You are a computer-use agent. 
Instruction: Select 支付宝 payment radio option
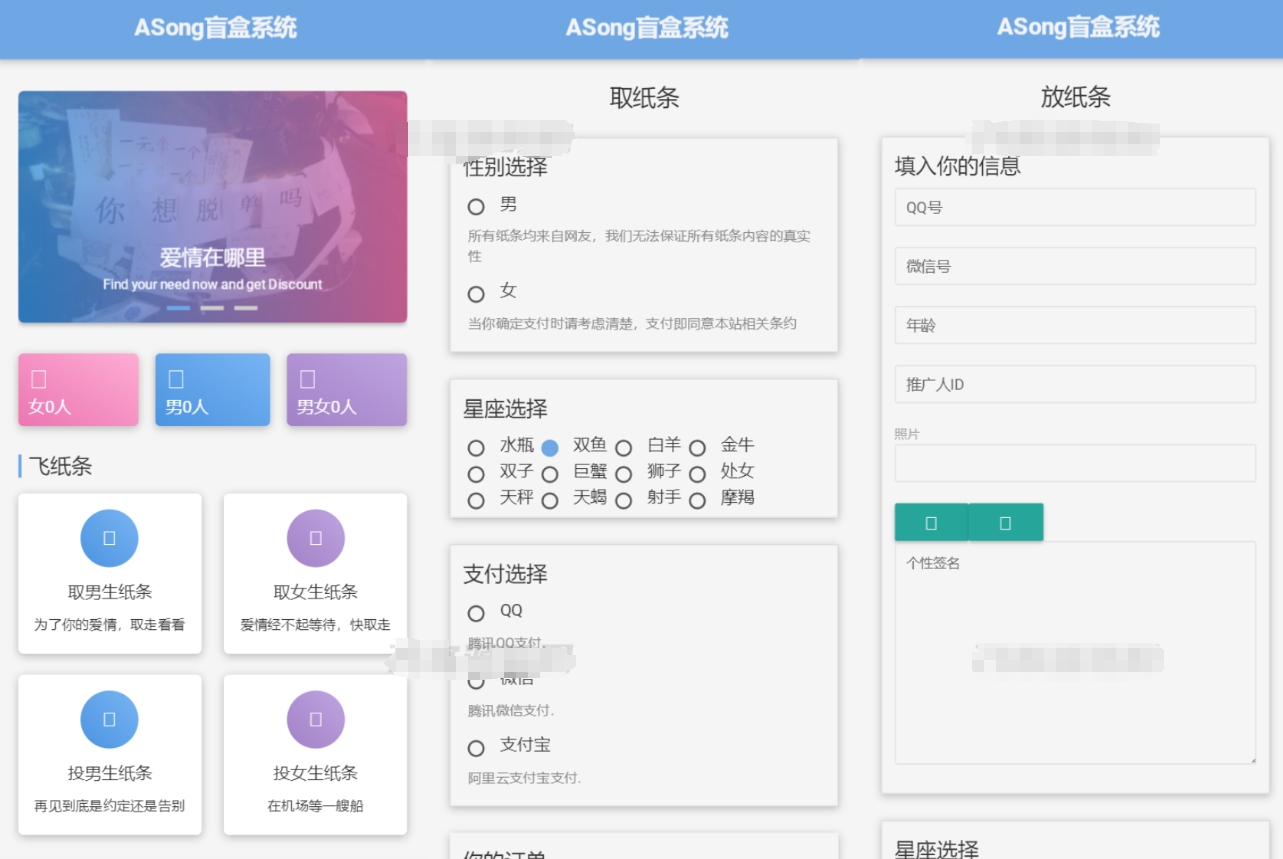tap(476, 747)
